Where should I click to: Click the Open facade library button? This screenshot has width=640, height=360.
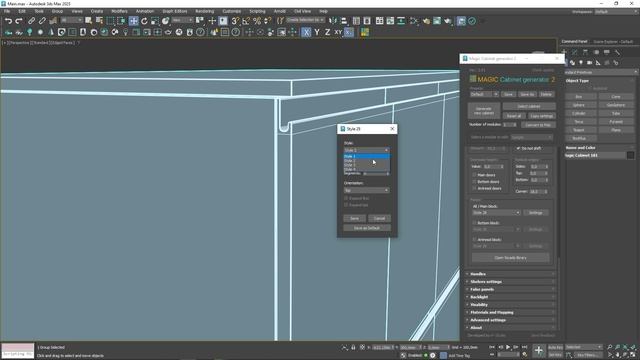[510, 258]
